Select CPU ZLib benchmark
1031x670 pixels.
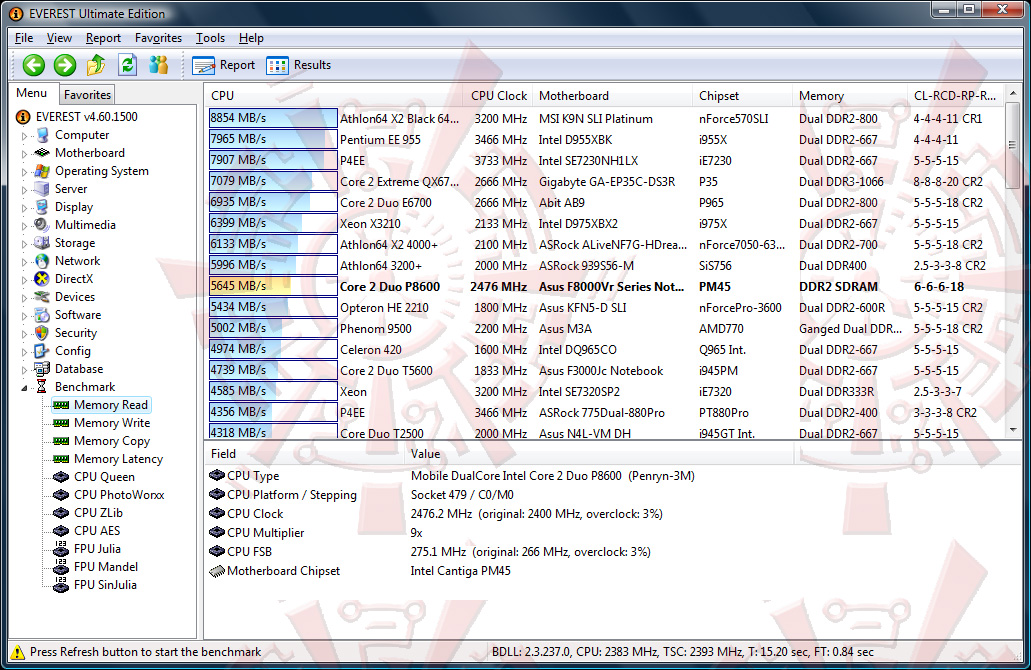point(98,513)
